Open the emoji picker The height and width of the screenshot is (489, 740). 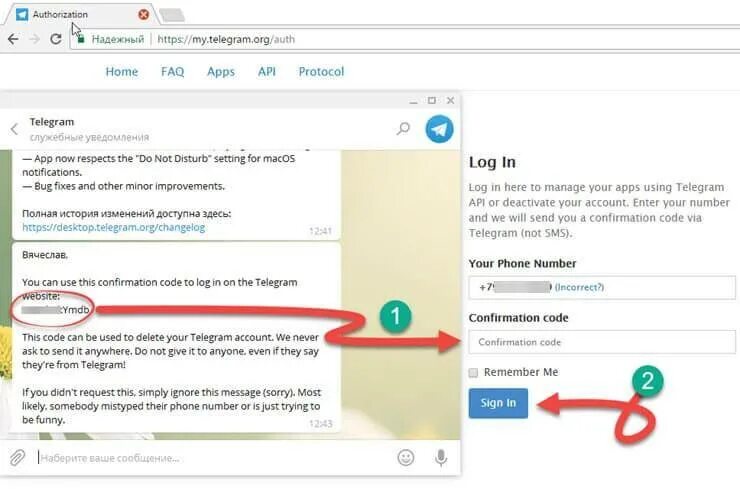tap(406, 457)
